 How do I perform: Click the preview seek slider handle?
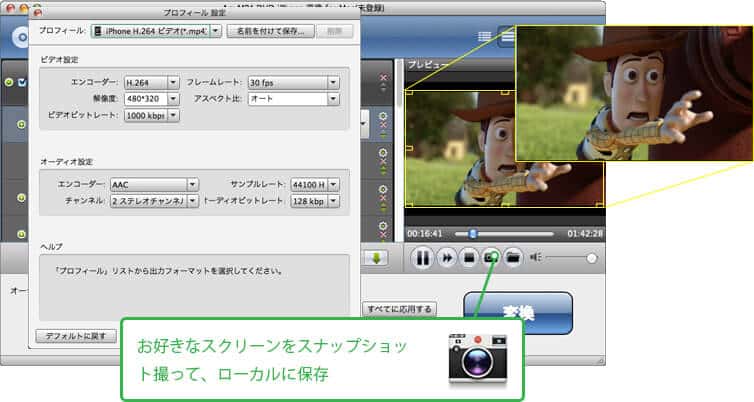(473, 234)
